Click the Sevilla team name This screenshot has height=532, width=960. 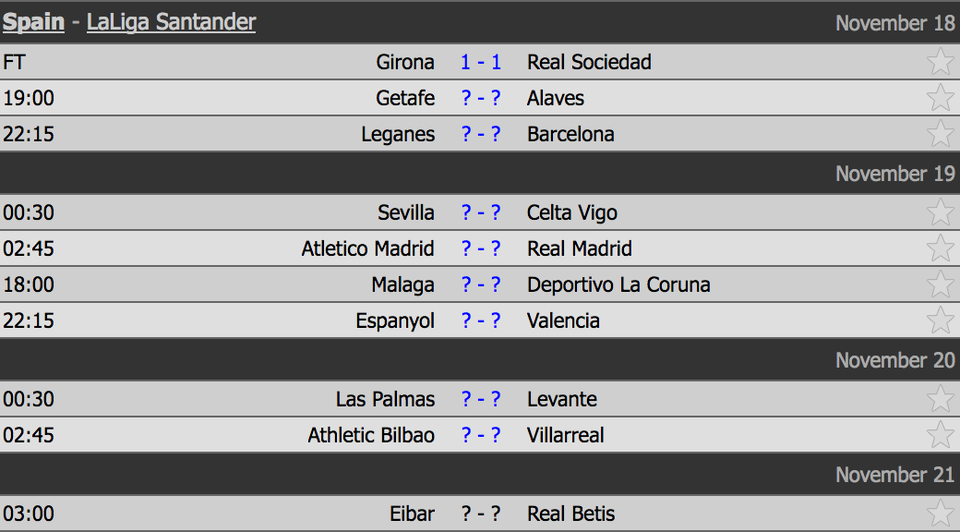point(406,213)
